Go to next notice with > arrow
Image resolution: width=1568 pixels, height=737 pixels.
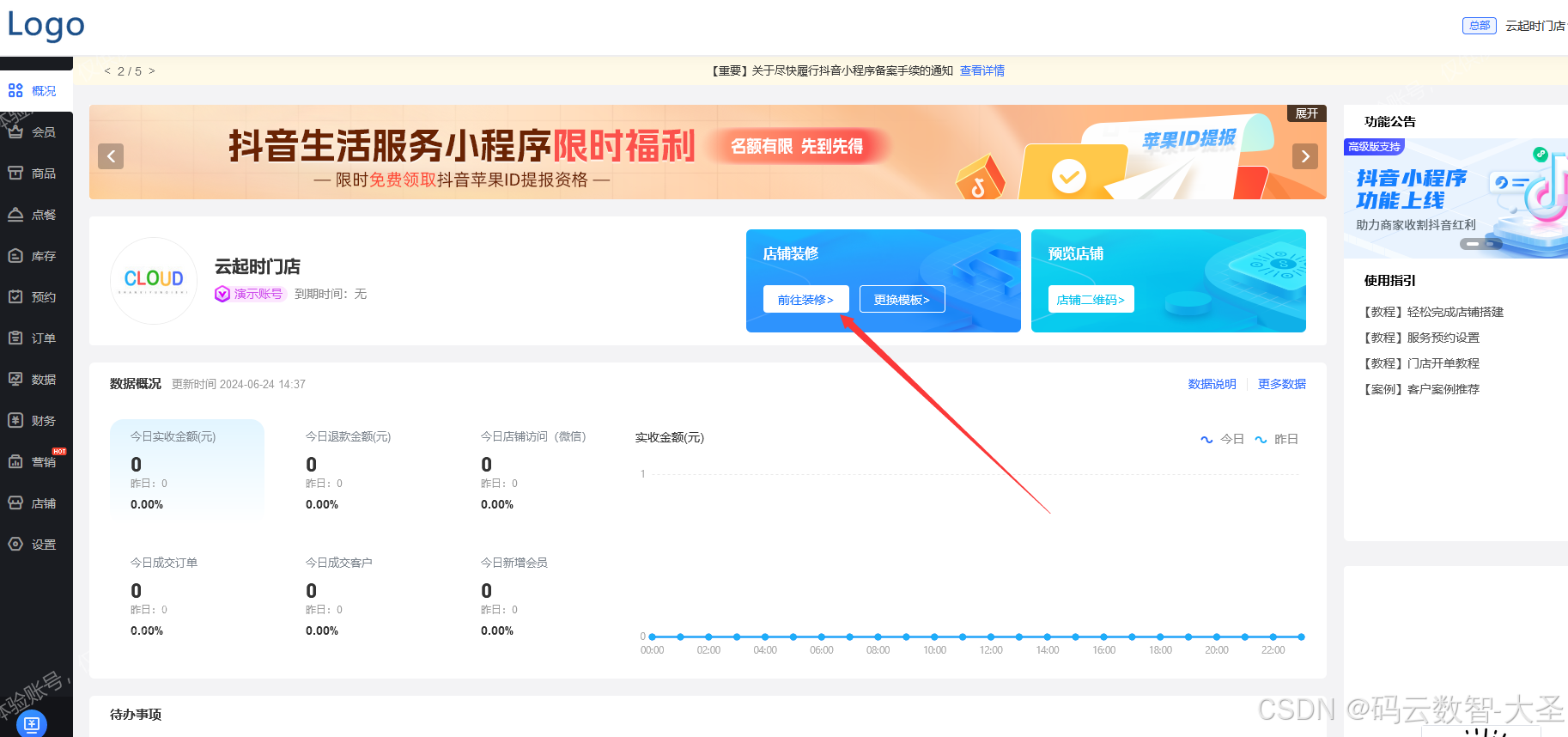pos(152,71)
